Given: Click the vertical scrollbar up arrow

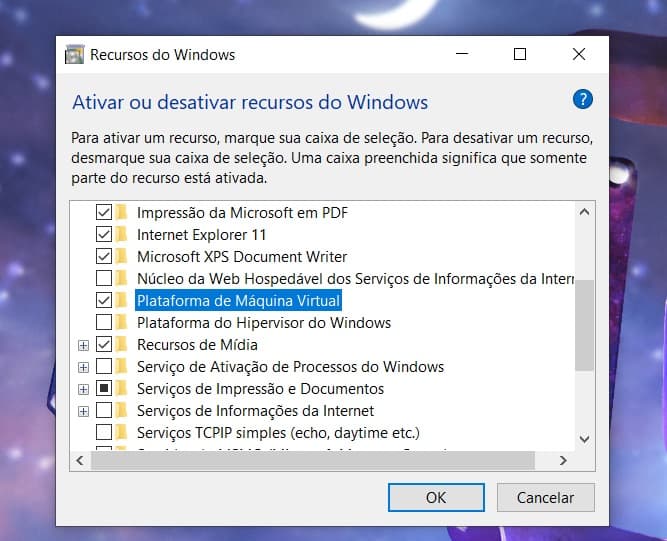Looking at the screenshot, I should pos(584,211).
